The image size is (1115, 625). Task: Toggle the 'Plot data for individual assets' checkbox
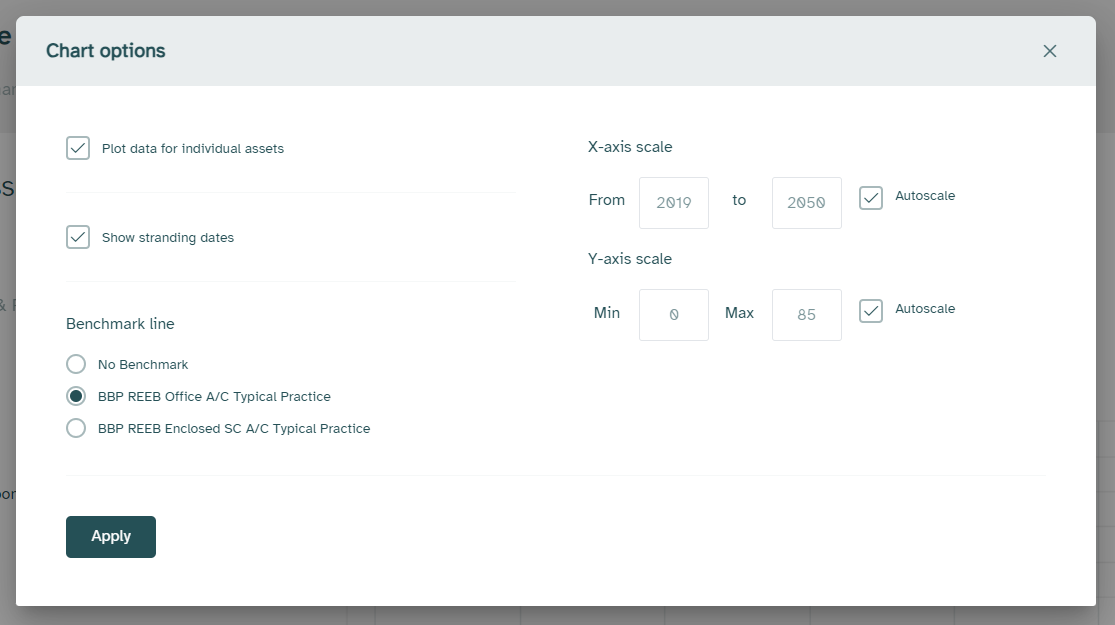[78, 149]
